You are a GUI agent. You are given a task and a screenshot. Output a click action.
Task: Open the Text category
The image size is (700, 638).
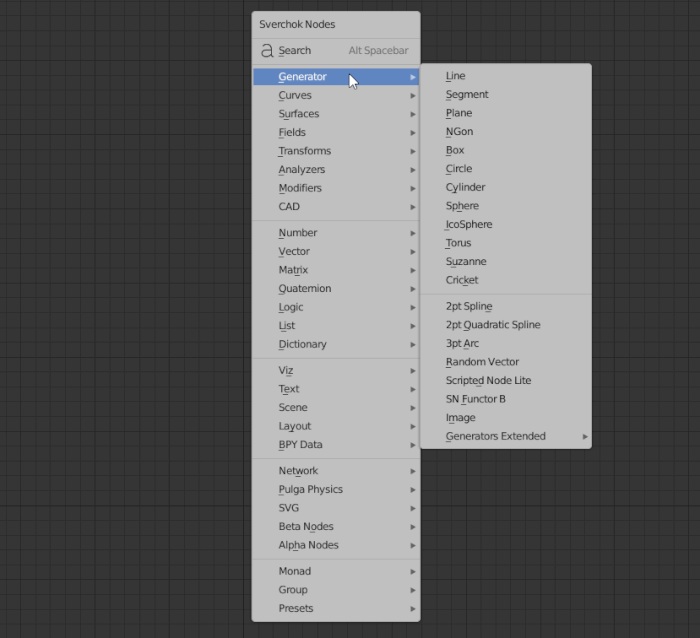(x=336, y=389)
